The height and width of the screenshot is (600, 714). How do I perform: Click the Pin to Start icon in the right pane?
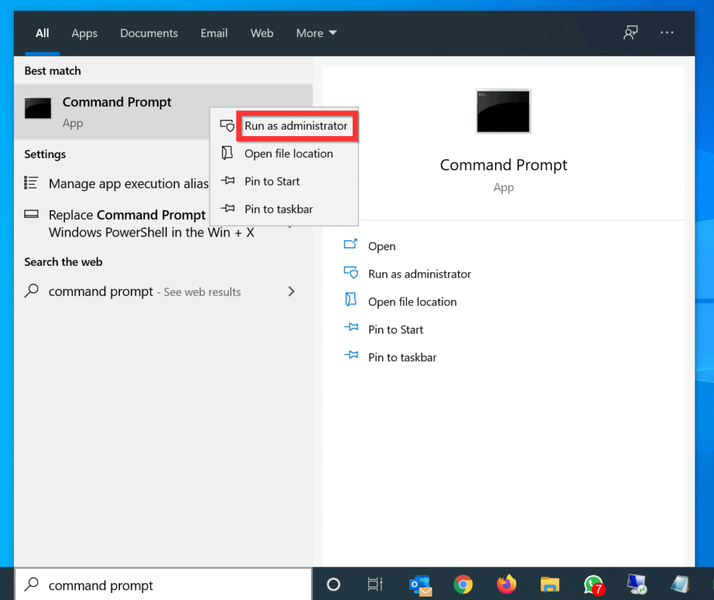(x=351, y=327)
